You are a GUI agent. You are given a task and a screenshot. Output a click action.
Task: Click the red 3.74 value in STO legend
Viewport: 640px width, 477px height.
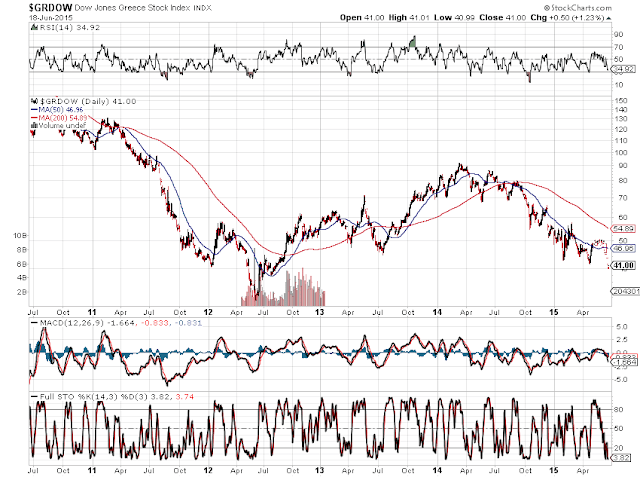184,396
